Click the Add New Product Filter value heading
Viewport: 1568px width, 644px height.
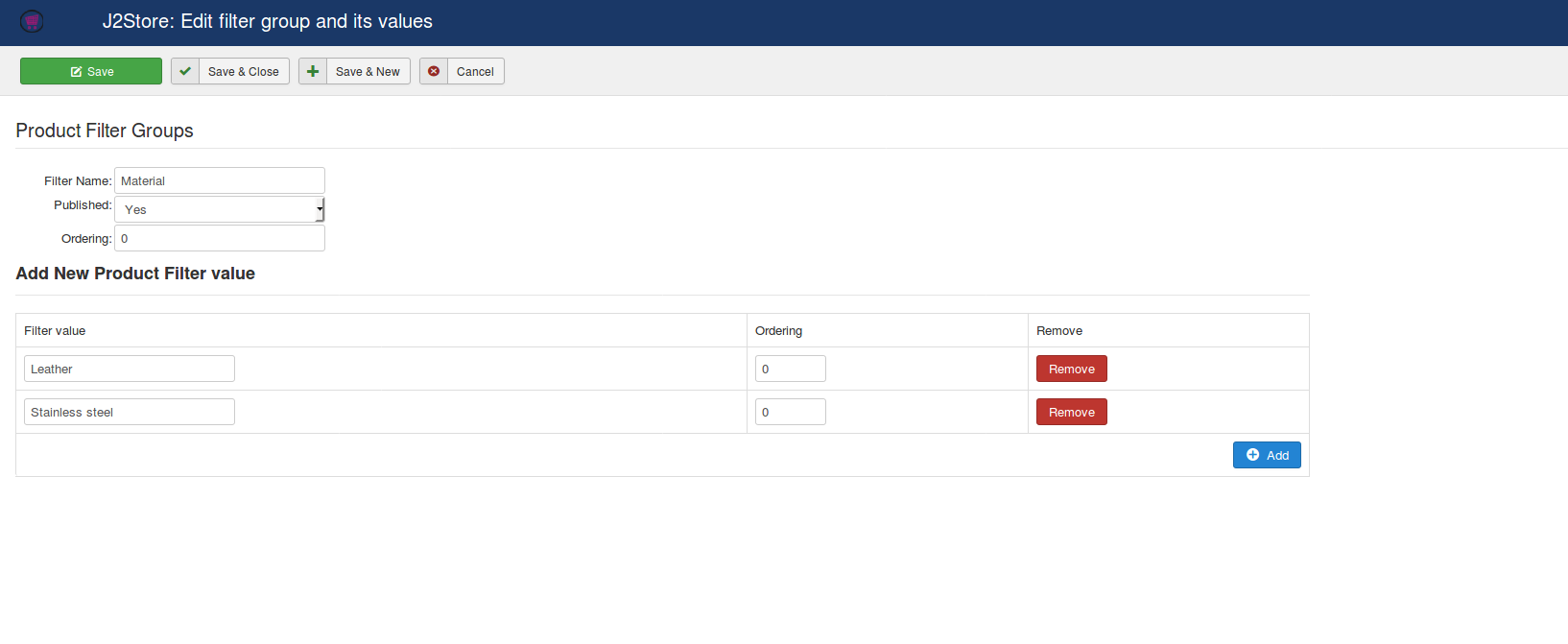[135, 274]
